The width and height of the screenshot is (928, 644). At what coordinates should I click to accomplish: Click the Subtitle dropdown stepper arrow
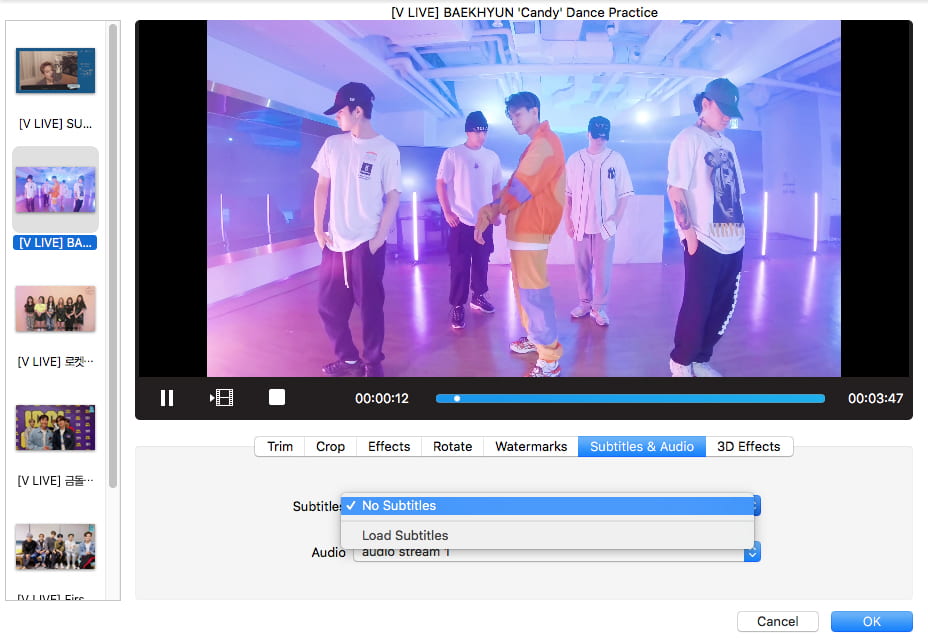pos(756,505)
